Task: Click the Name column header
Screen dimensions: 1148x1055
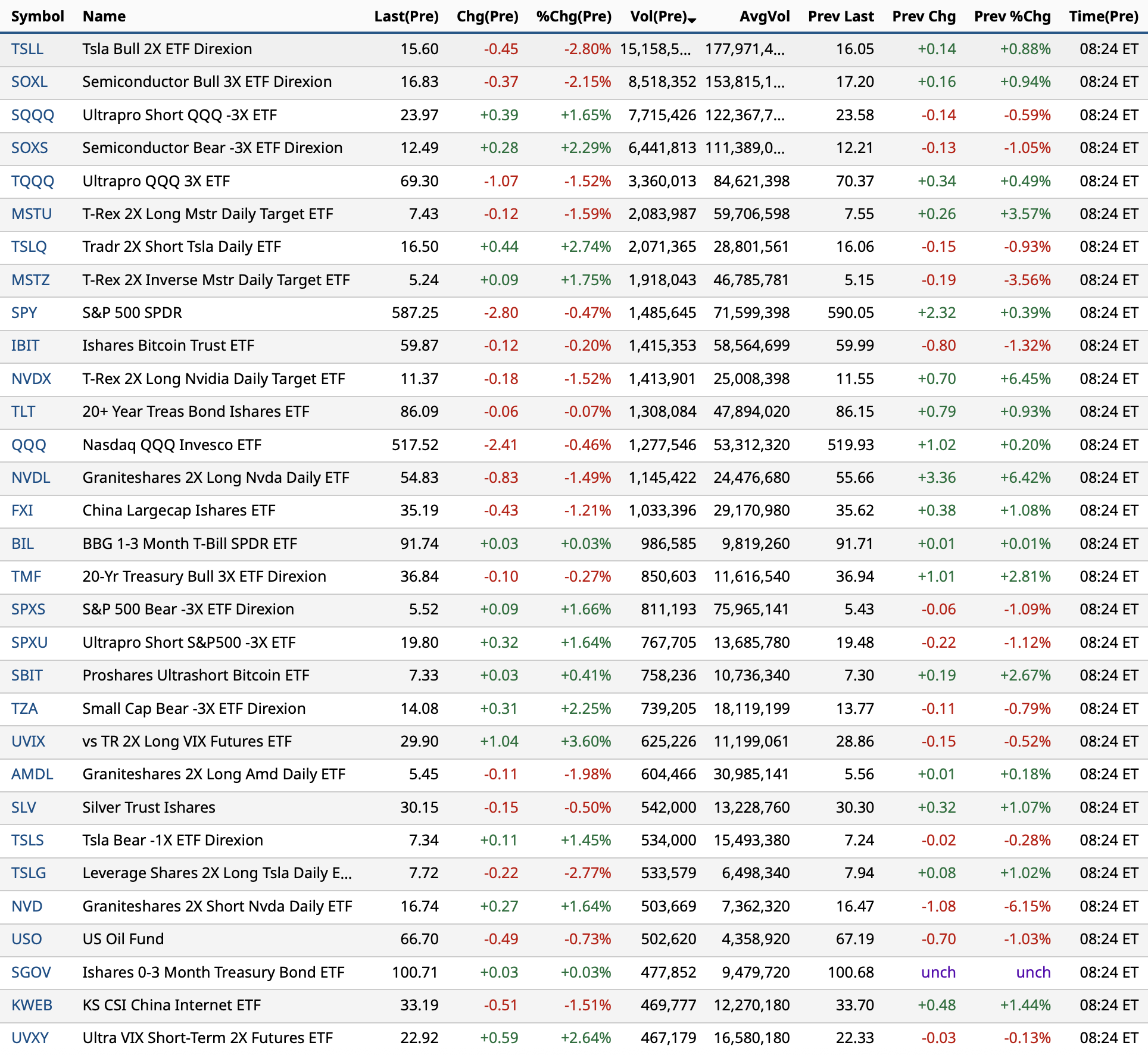Action: (104, 16)
